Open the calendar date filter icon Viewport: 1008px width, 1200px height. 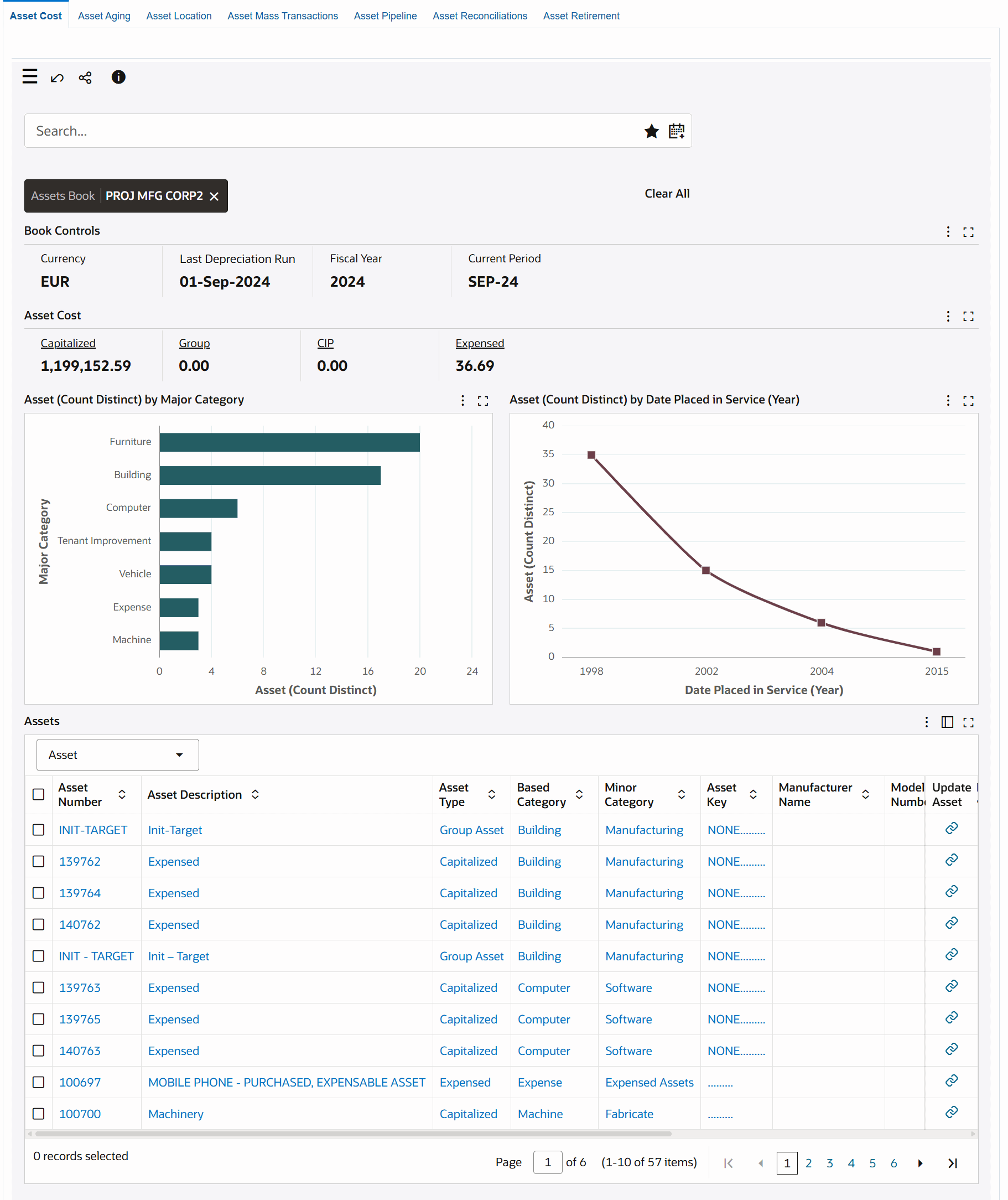click(x=677, y=131)
